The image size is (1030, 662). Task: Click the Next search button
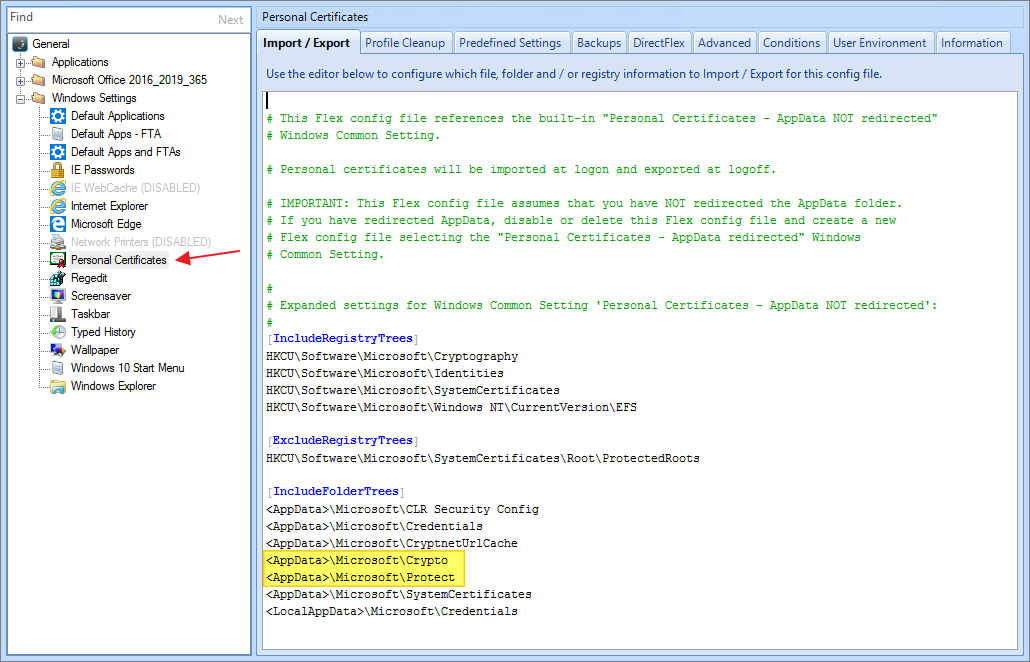[230, 20]
